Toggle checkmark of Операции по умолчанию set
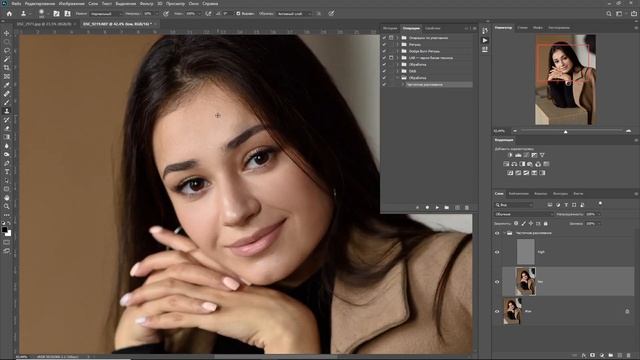The width and height of the screenshot is (640, 360). click(x=384, y=38)
